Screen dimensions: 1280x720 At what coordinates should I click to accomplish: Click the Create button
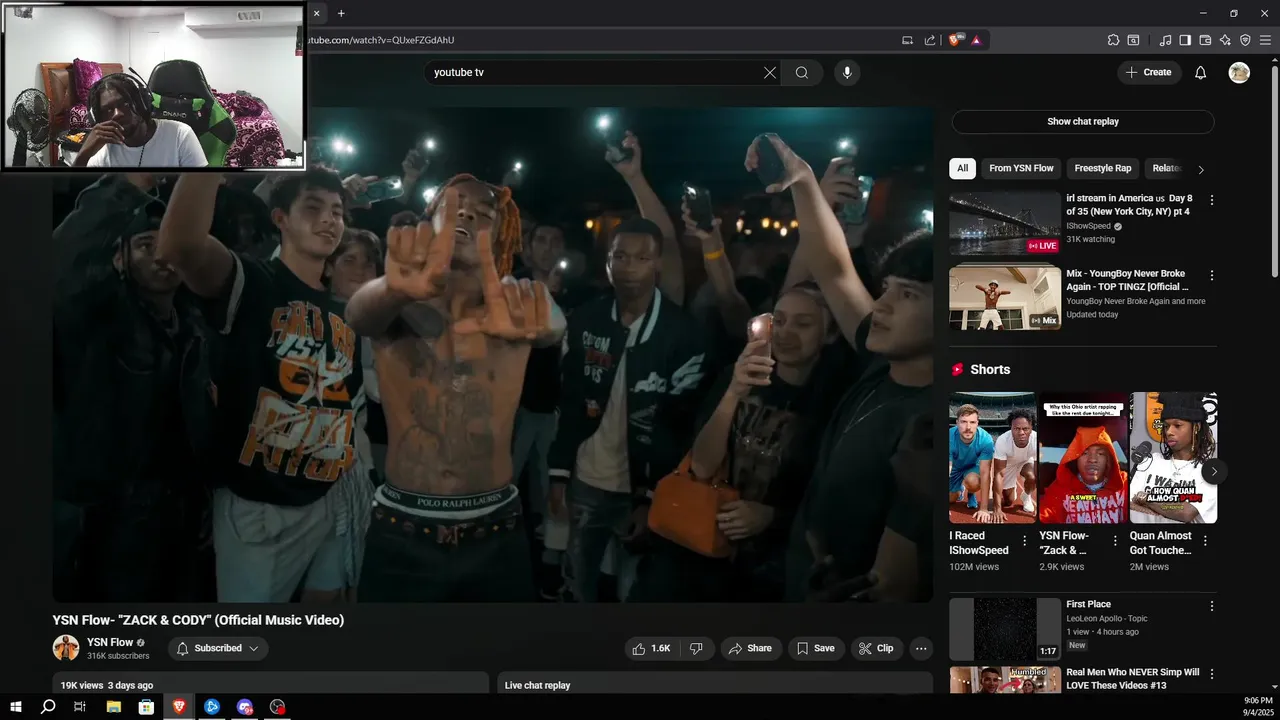(1148, 72)
